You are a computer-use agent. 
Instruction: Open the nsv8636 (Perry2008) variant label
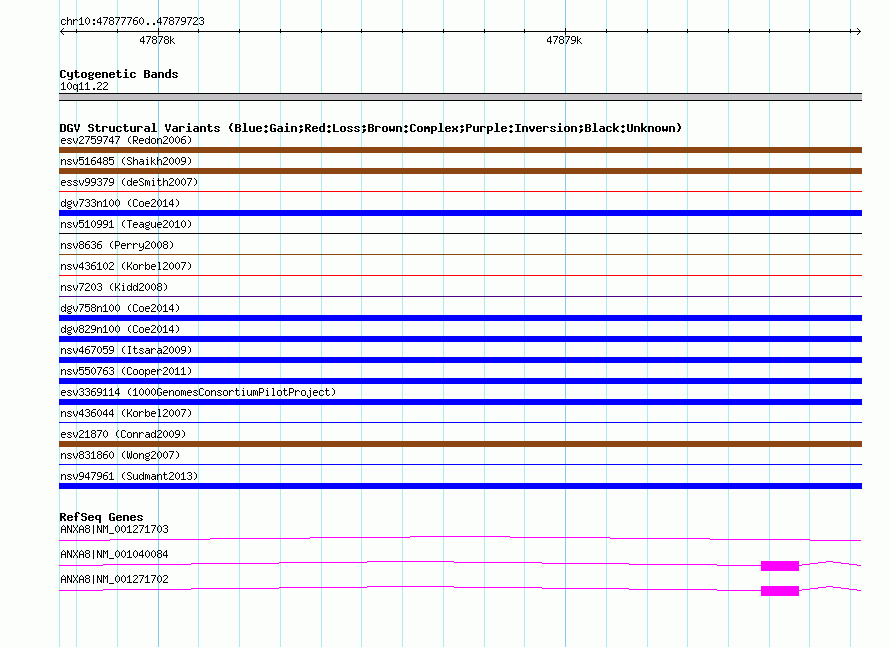pos(117,245)
